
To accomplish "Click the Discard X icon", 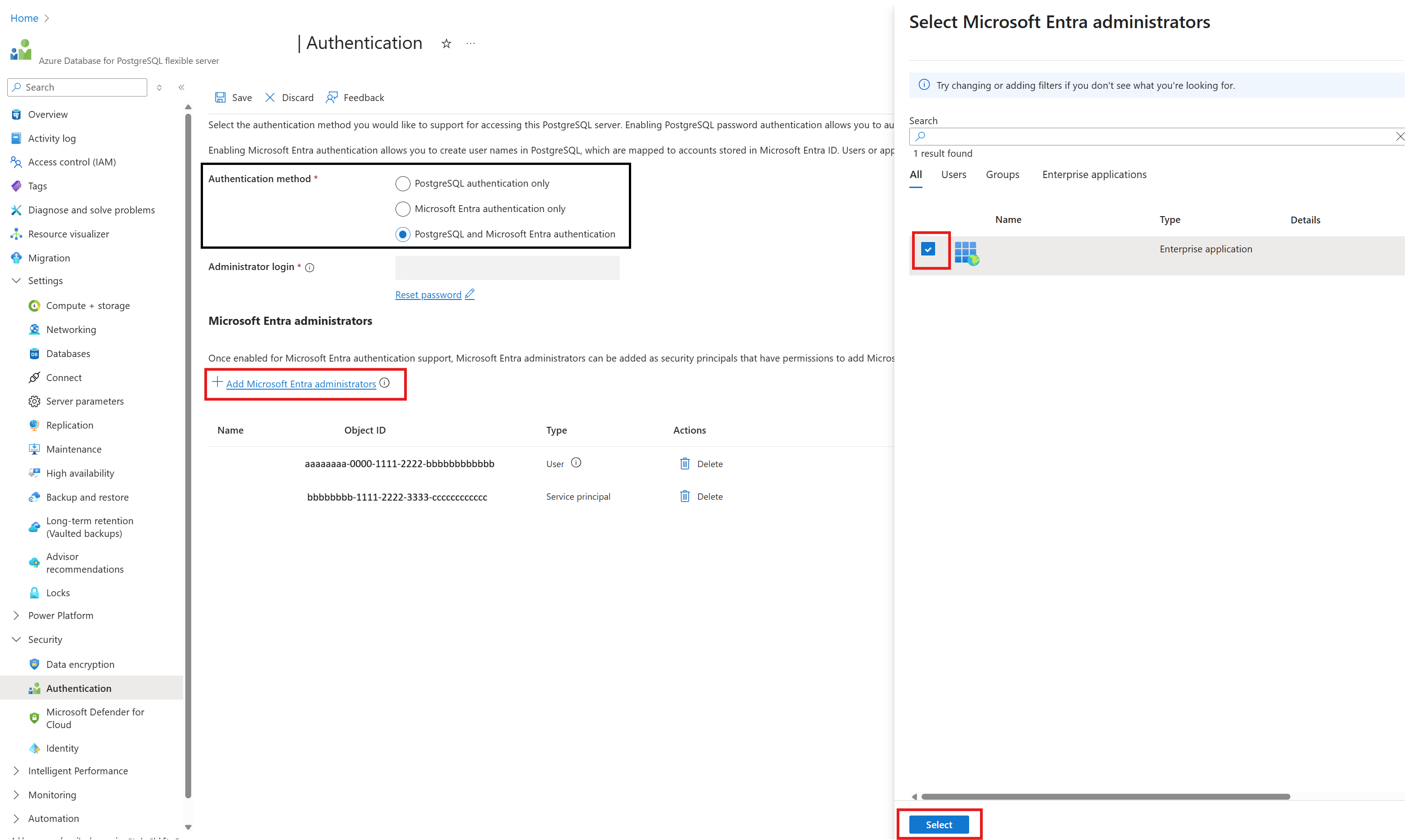I will [x=270, y=97].
